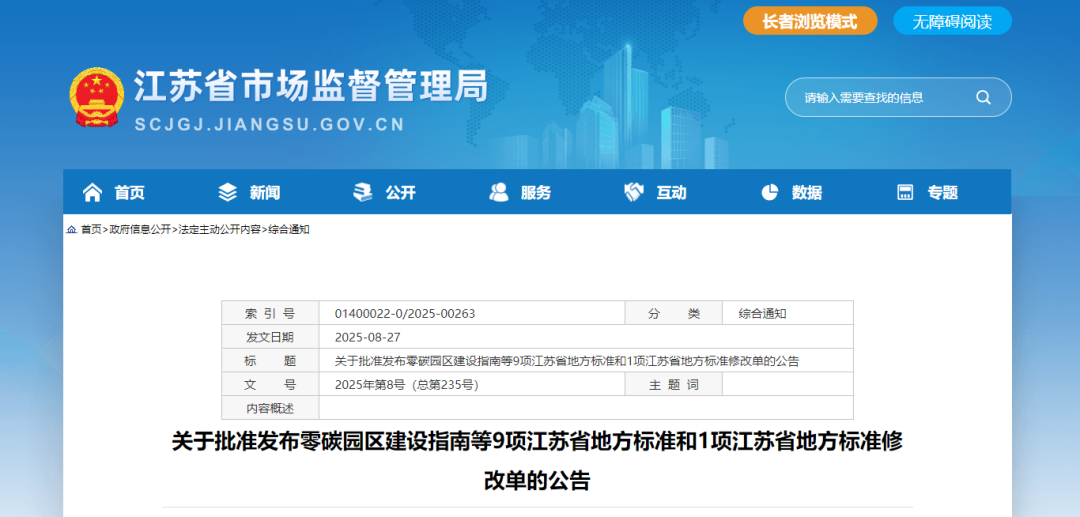The height and width of the screenshot is (517, 1080).
Task: Go to 首页 in the breadcrumb
Action: [x=91, y=229]
